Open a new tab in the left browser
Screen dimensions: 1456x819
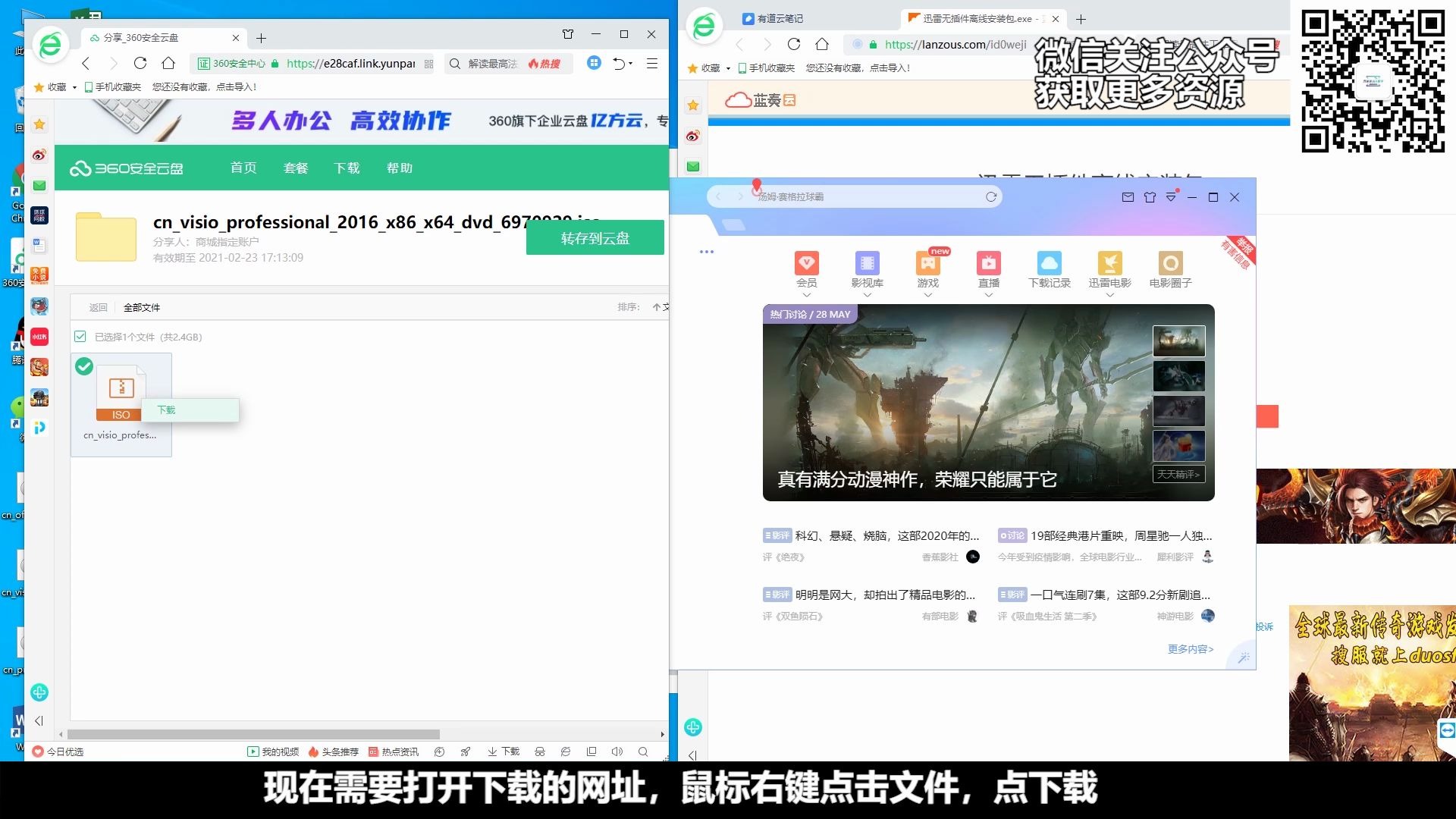(261, 38)
